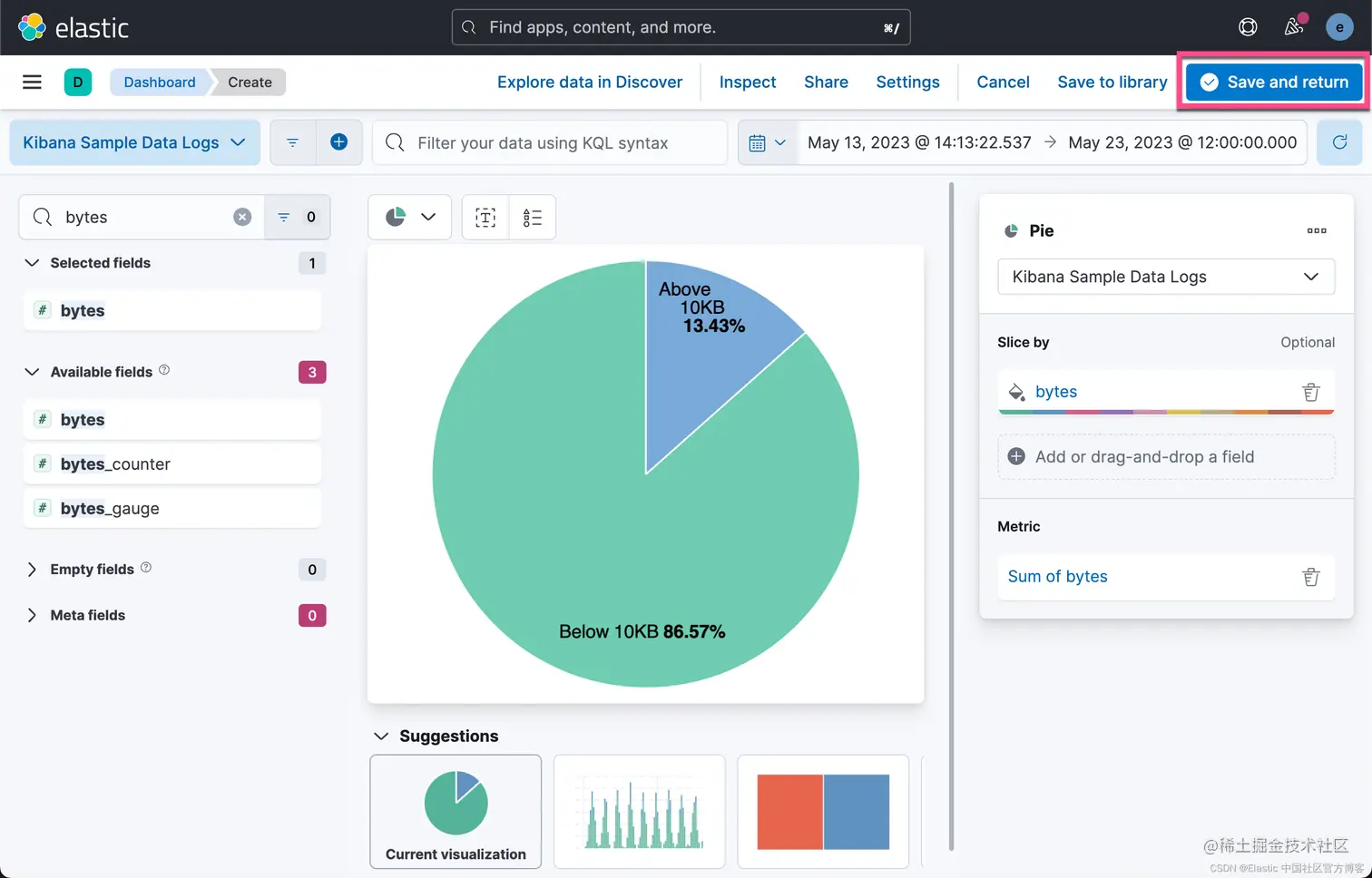Viewport: 1372px width, 878px height.
Task: Click Add or drag-and-drop a field
Action: pyautogui.click(x=1166, y=457)
